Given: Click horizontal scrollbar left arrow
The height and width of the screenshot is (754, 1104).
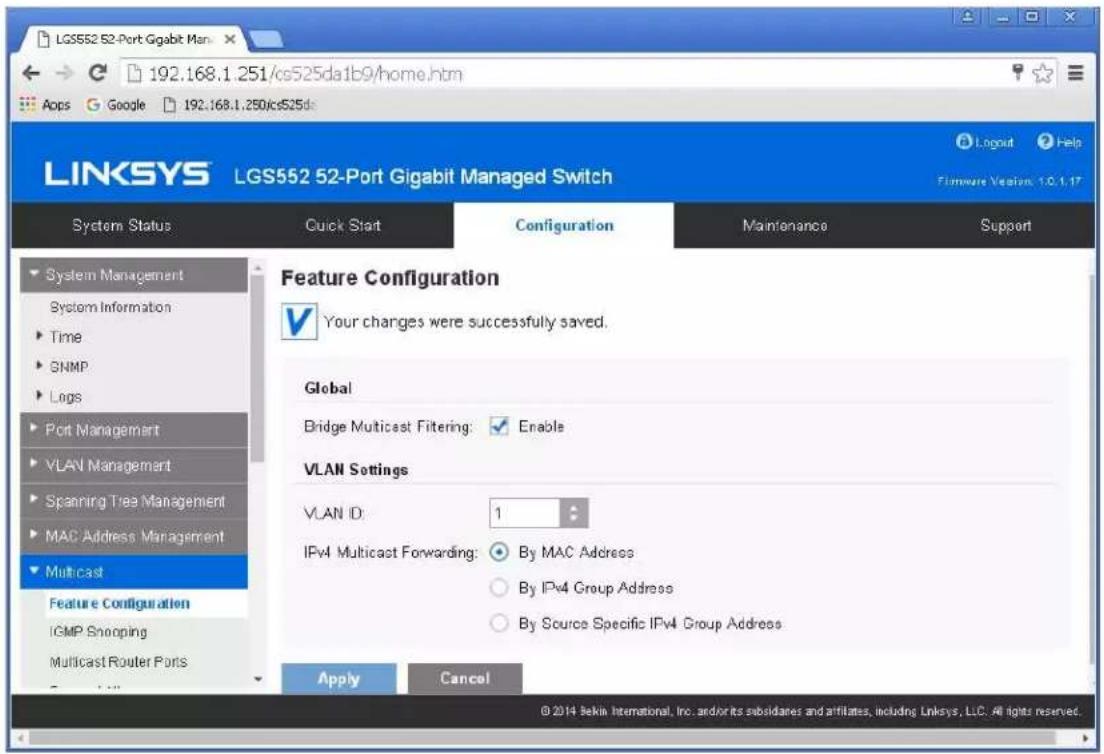Looking at the screenshot, I should pyautogui.click(x=20, y=739).
